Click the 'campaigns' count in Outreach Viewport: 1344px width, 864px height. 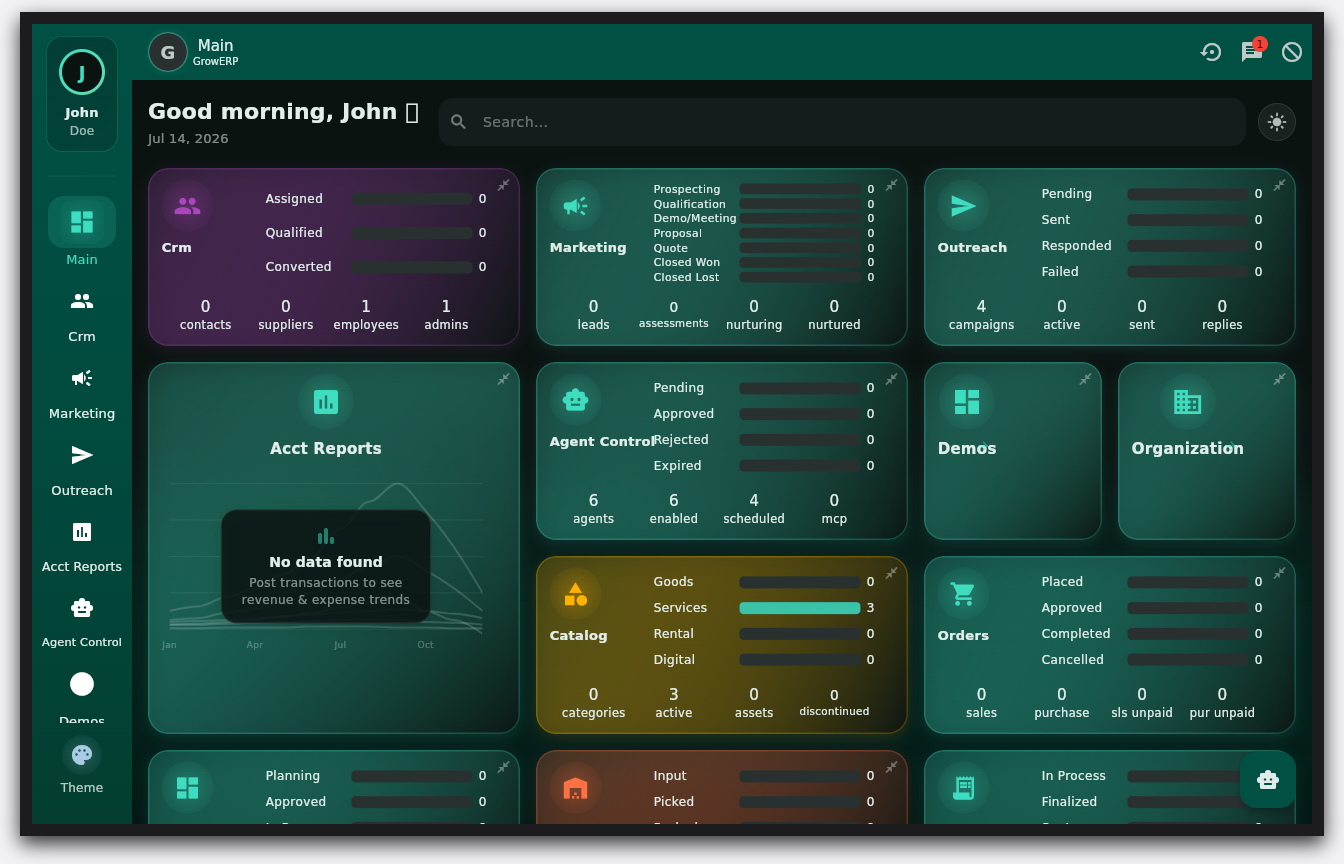click(981, 315)
